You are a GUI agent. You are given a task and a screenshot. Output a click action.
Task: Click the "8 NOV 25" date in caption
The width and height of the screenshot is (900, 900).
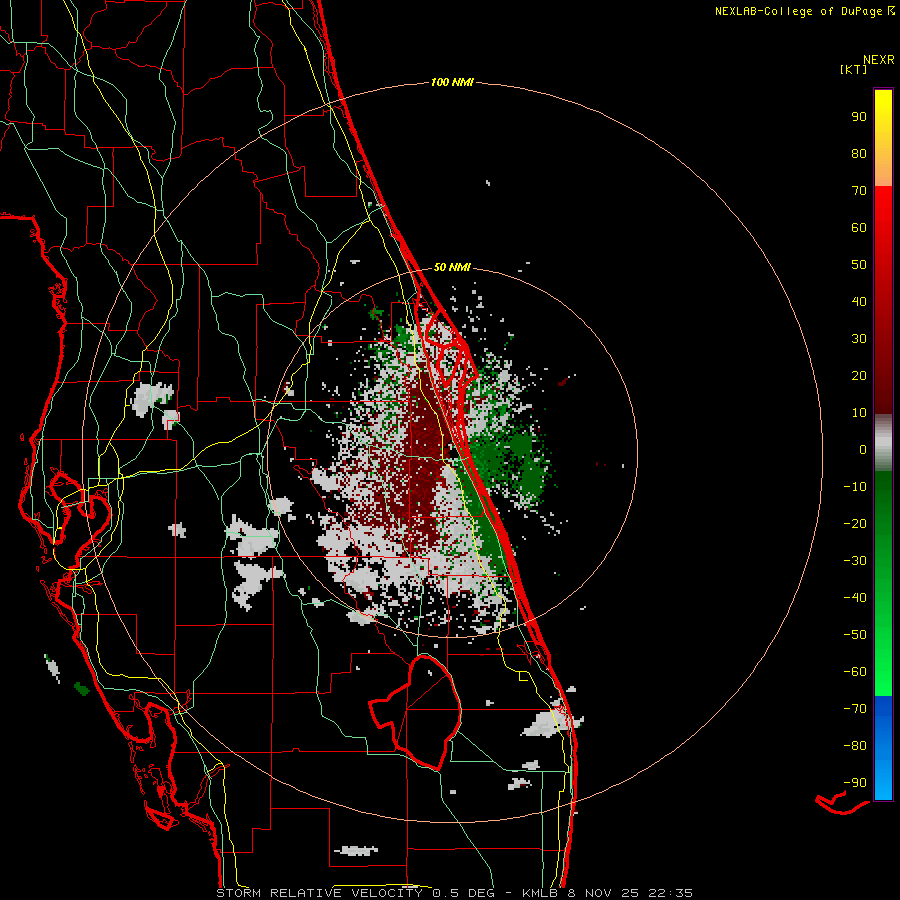pyautogui.click(x=603, y=893)
